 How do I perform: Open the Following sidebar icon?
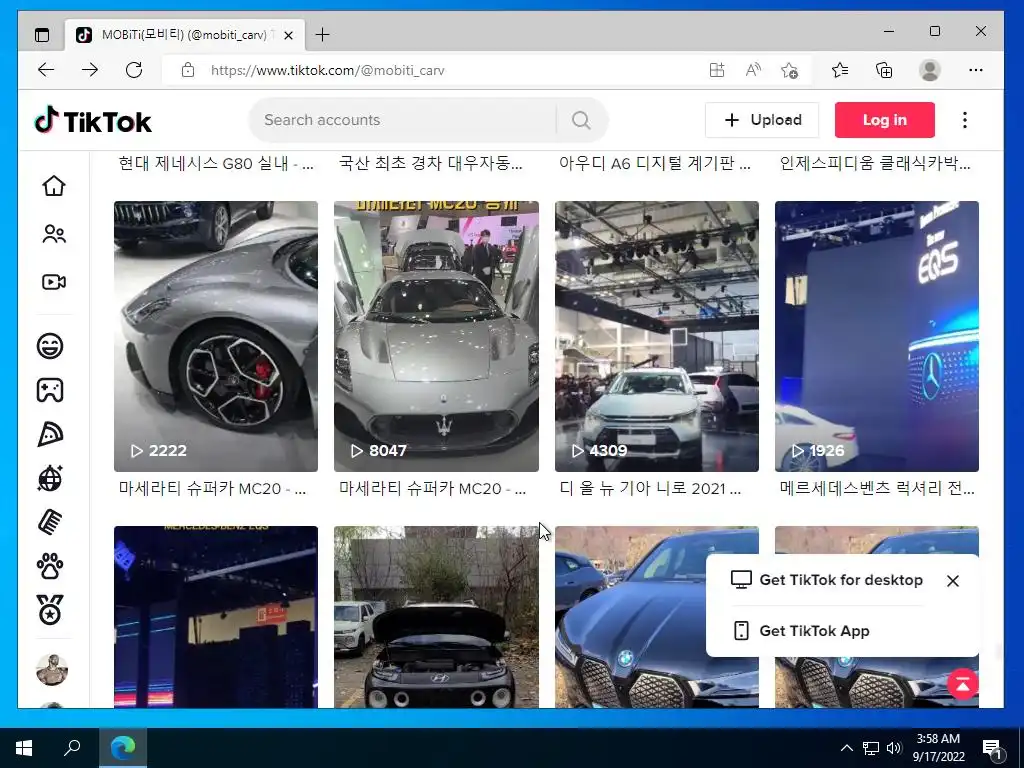point(54,234)
